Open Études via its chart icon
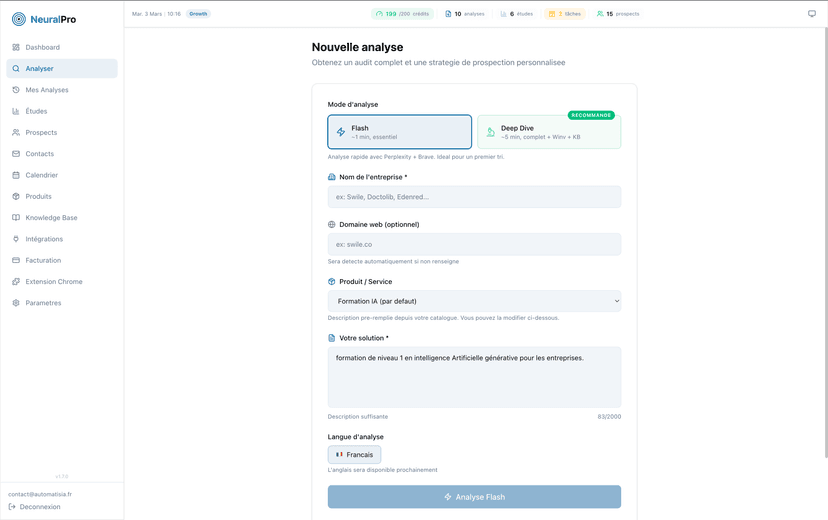This screenshot has width=828, height=520. click(16, 111)
